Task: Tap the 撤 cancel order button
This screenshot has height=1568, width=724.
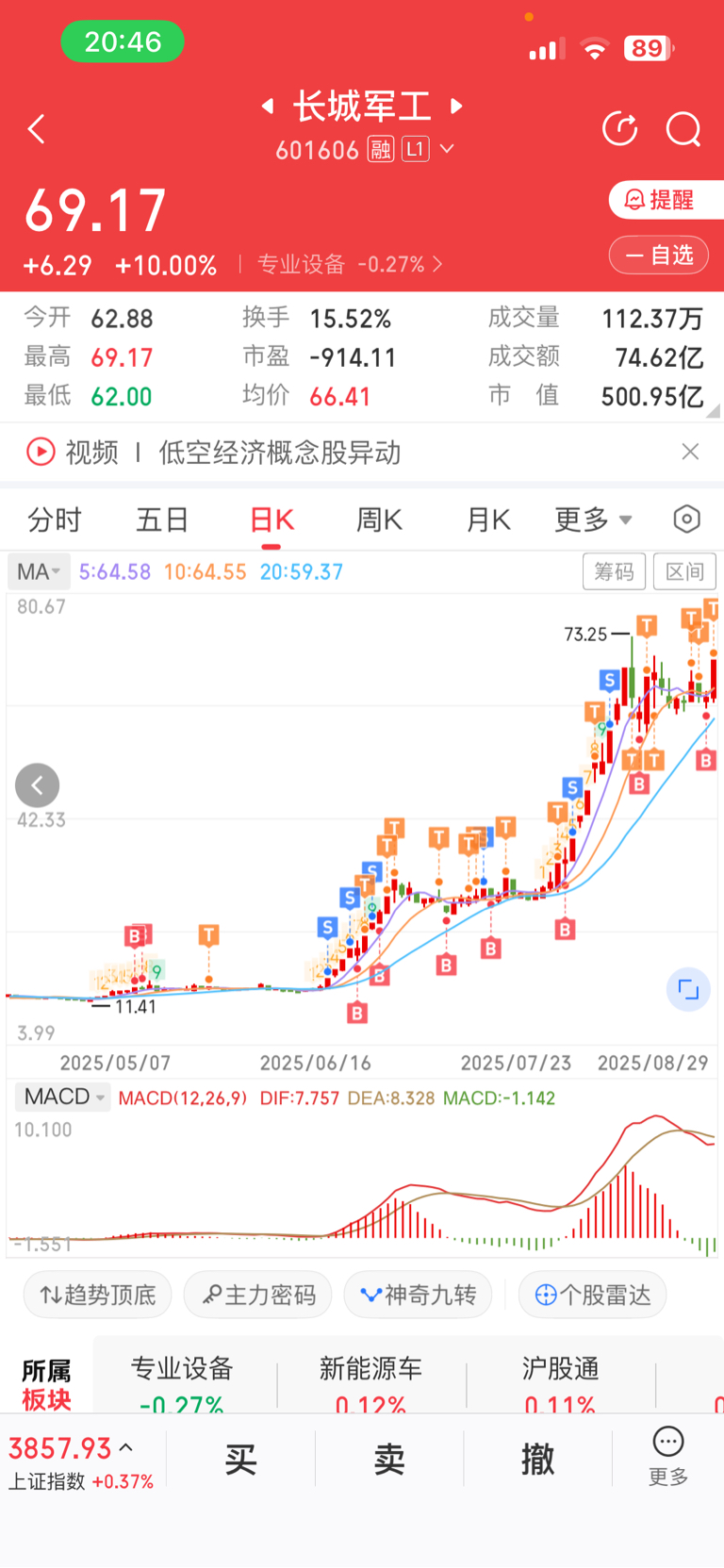Action: click(x=538, y=1460)
